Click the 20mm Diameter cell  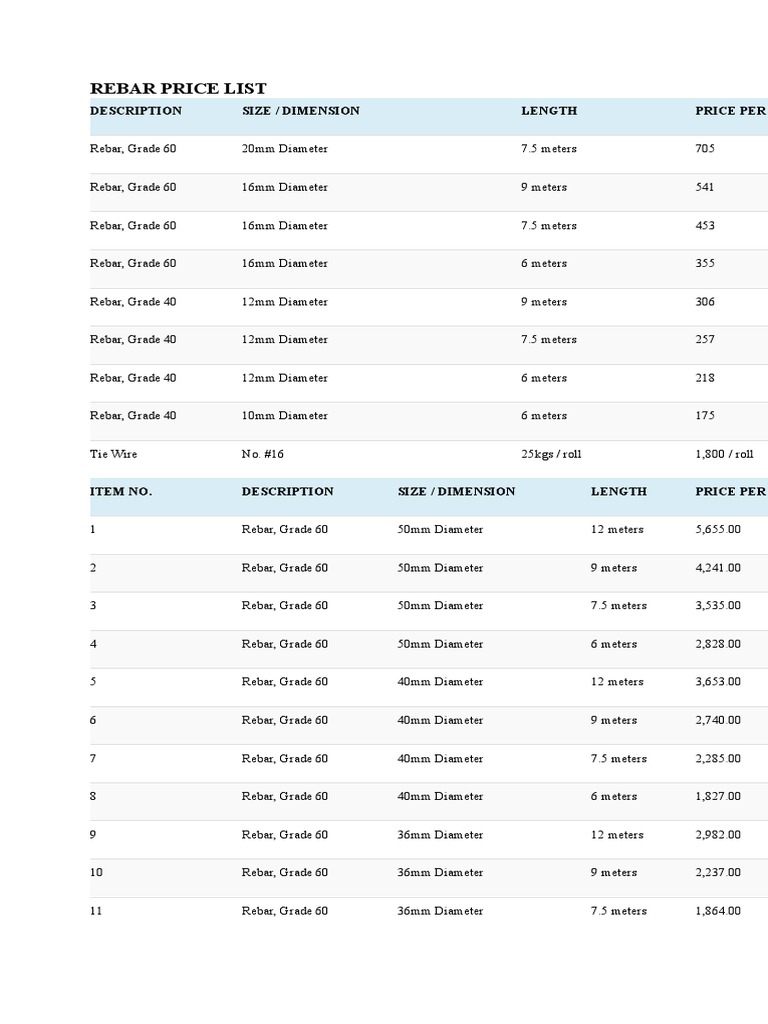(285, 148)
